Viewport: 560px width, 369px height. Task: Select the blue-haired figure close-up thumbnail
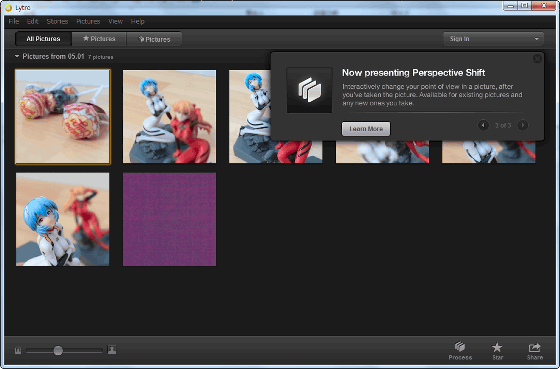coord(62,219)
